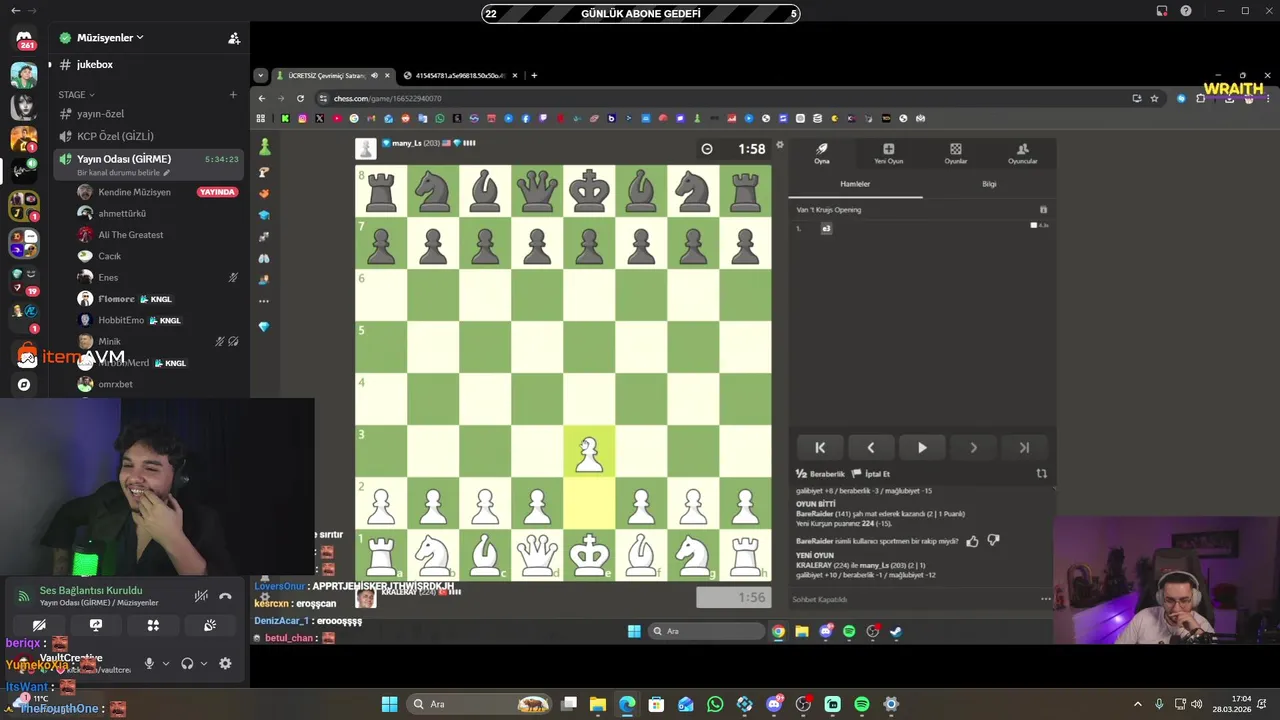The width and height of the screenshot is (1280, 720).
Task: Open the Yeni Oyun tab
Action: (x=888, y=153)
